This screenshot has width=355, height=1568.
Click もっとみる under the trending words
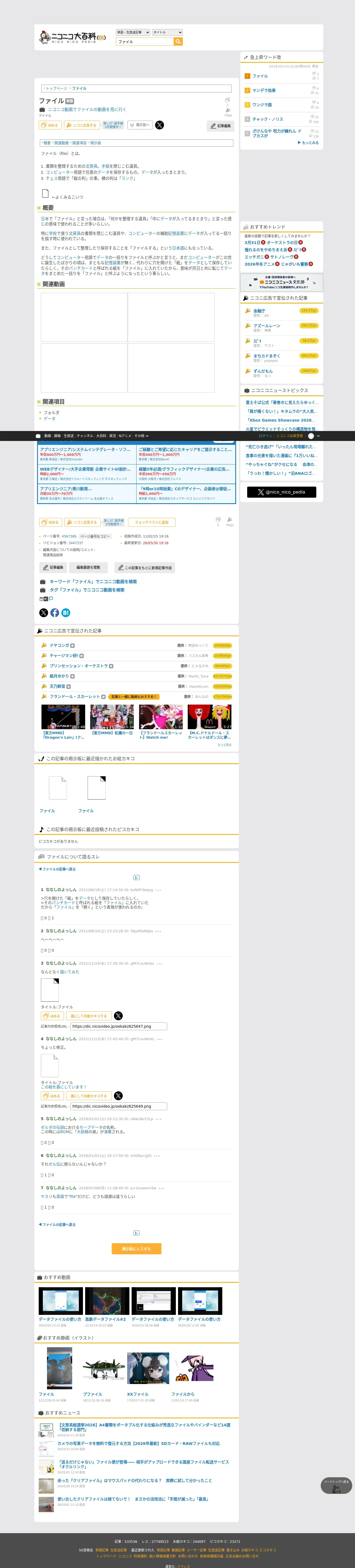click(308, 143)
